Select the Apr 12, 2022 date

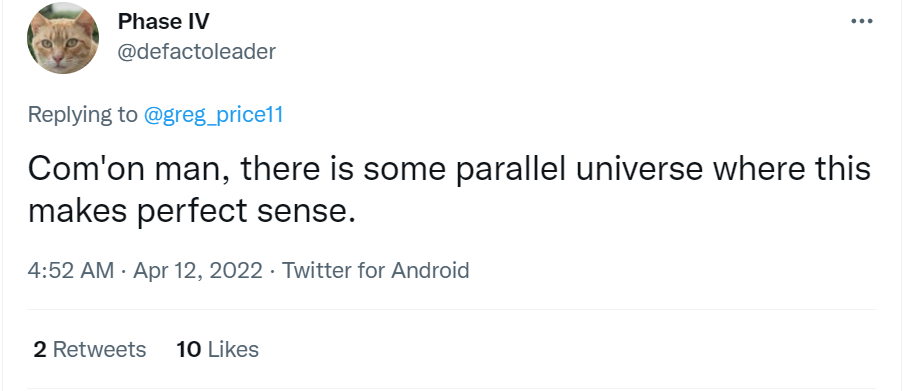click(x=198, y=270)
